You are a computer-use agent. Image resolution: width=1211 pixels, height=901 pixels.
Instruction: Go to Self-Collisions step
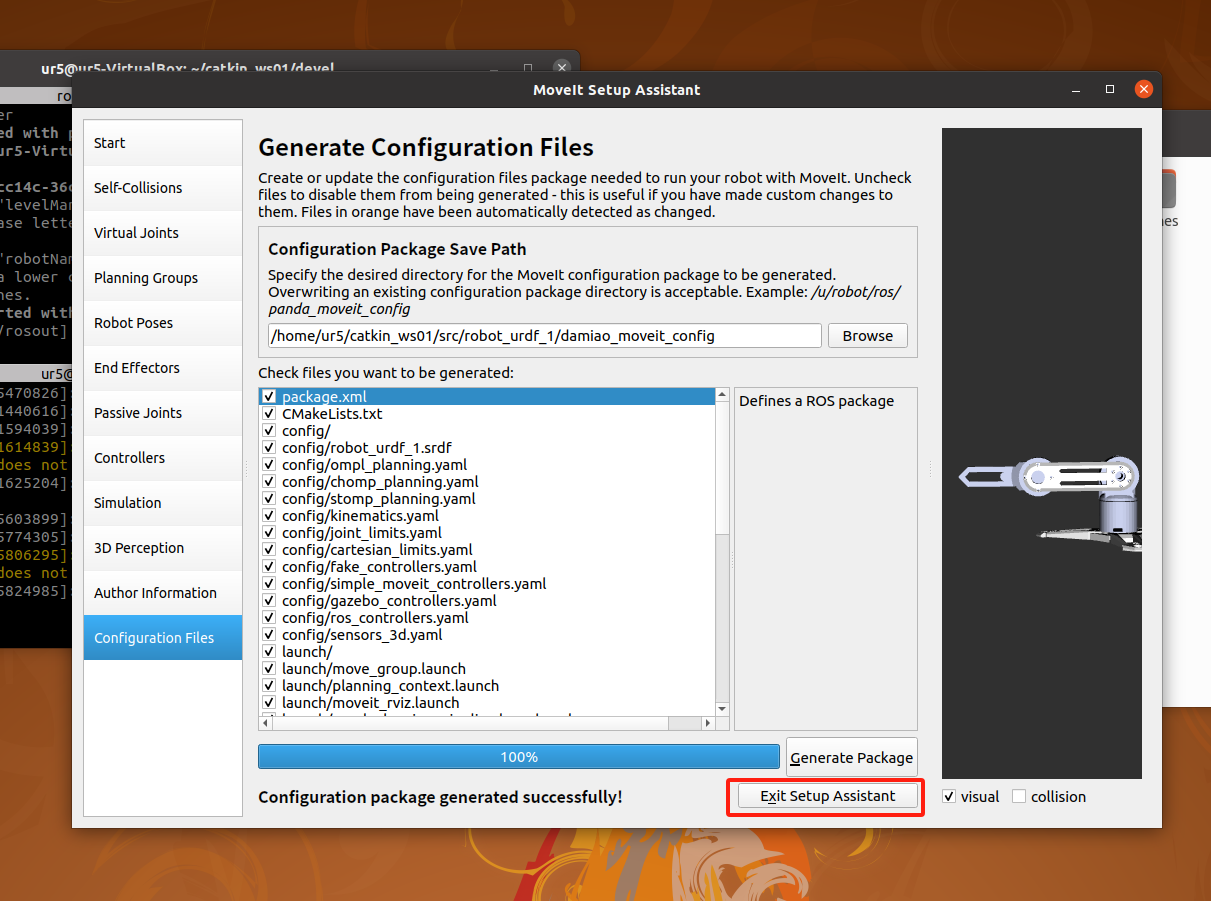[163, 188]
